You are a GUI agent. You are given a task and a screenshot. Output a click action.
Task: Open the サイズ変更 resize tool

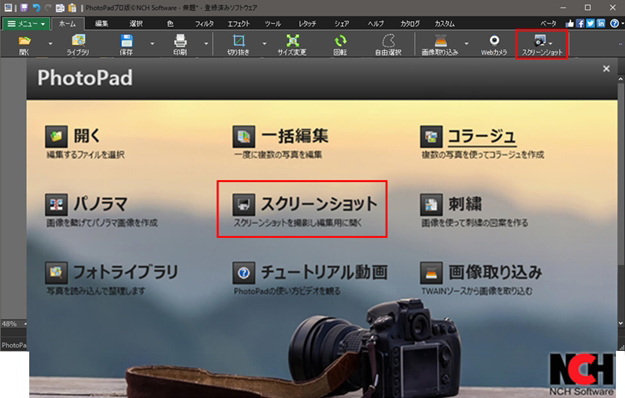coord(292,44)
